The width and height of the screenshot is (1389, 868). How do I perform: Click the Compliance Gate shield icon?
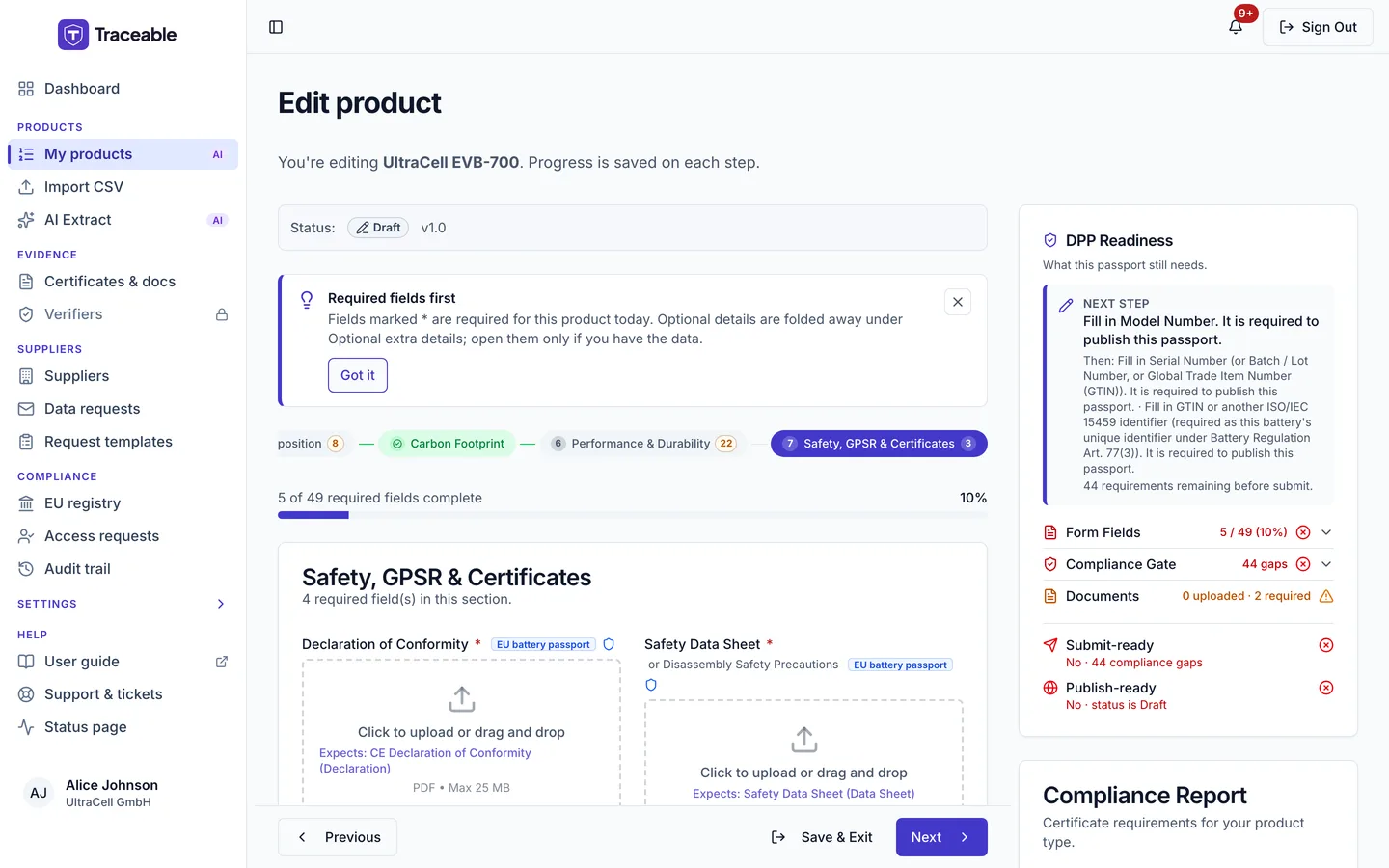point(1050,564)
